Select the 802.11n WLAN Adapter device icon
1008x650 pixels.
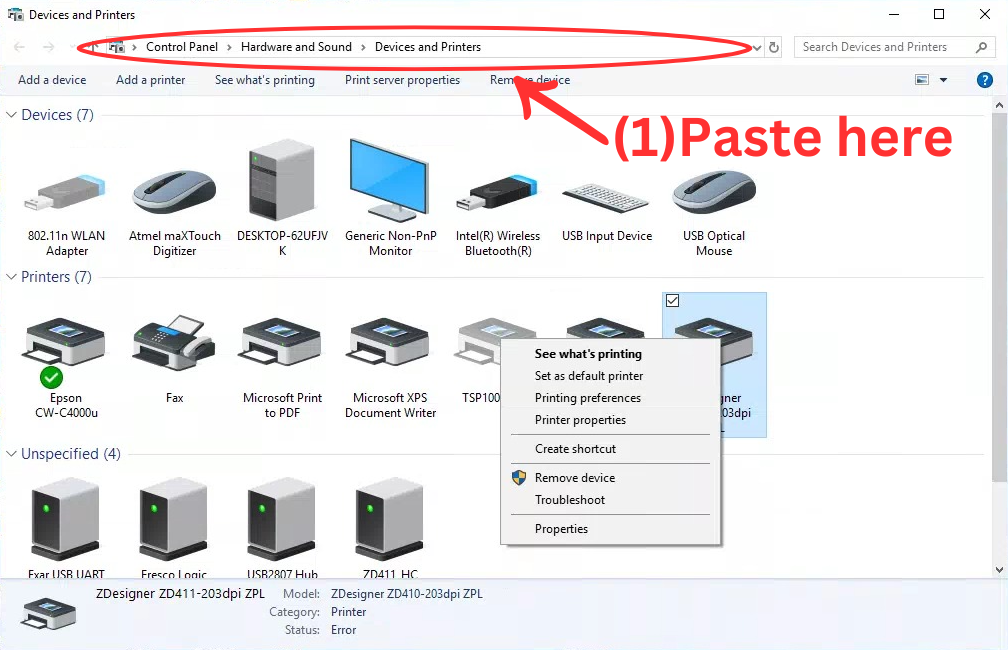click(x=66, y=193)
